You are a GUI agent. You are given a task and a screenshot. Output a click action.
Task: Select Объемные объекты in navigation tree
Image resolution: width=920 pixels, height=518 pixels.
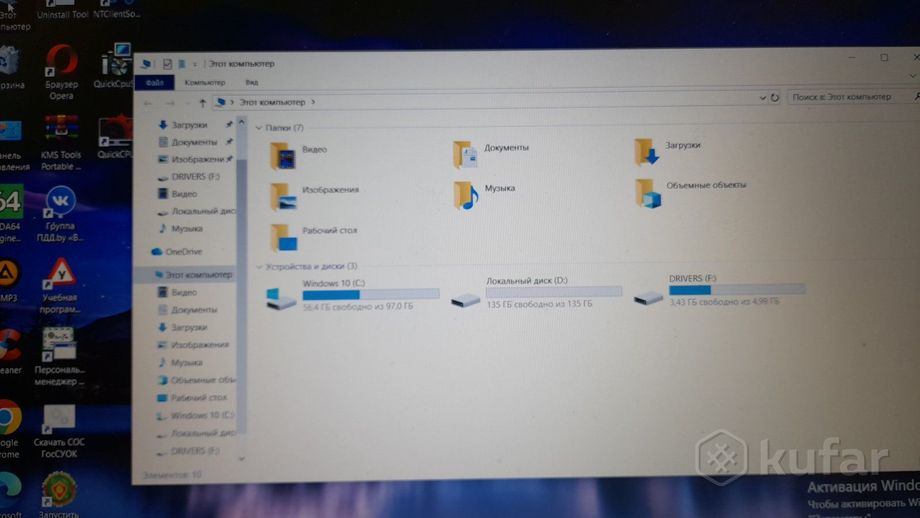pyautogui.click(x=196, y=380)
